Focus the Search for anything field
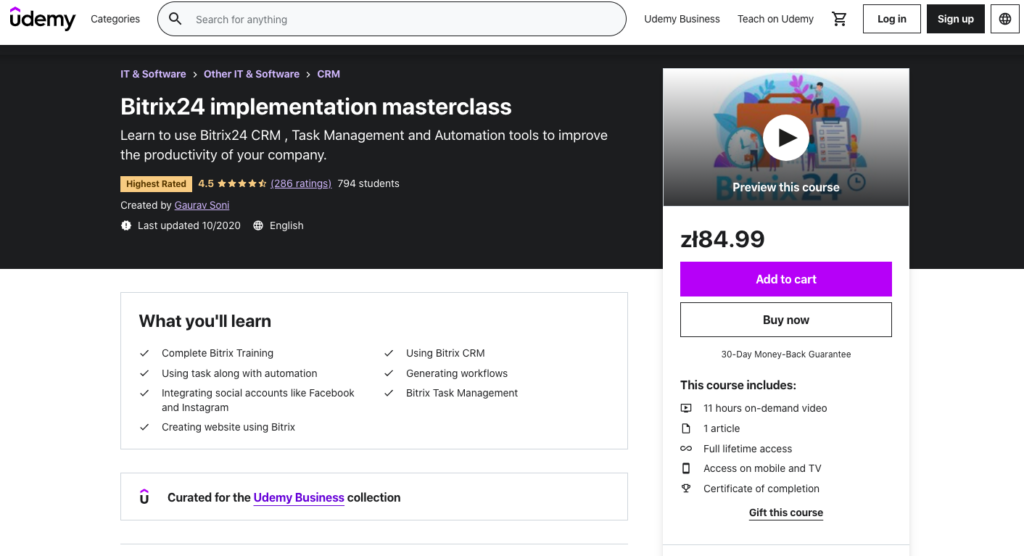1024x556 pixels. click(x=400, y=19)
